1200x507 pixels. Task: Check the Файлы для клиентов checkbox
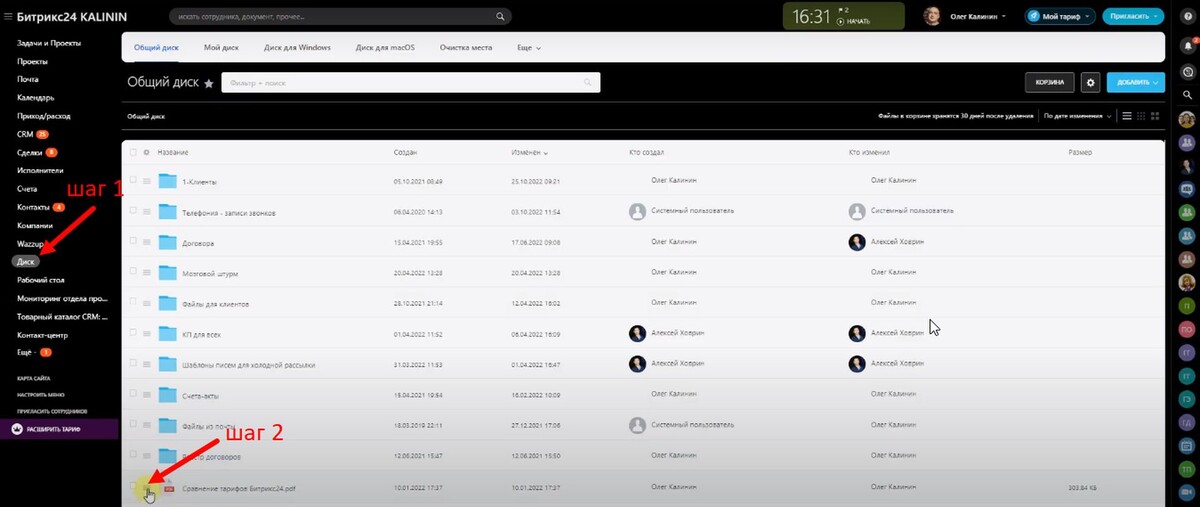pos(132,303)
